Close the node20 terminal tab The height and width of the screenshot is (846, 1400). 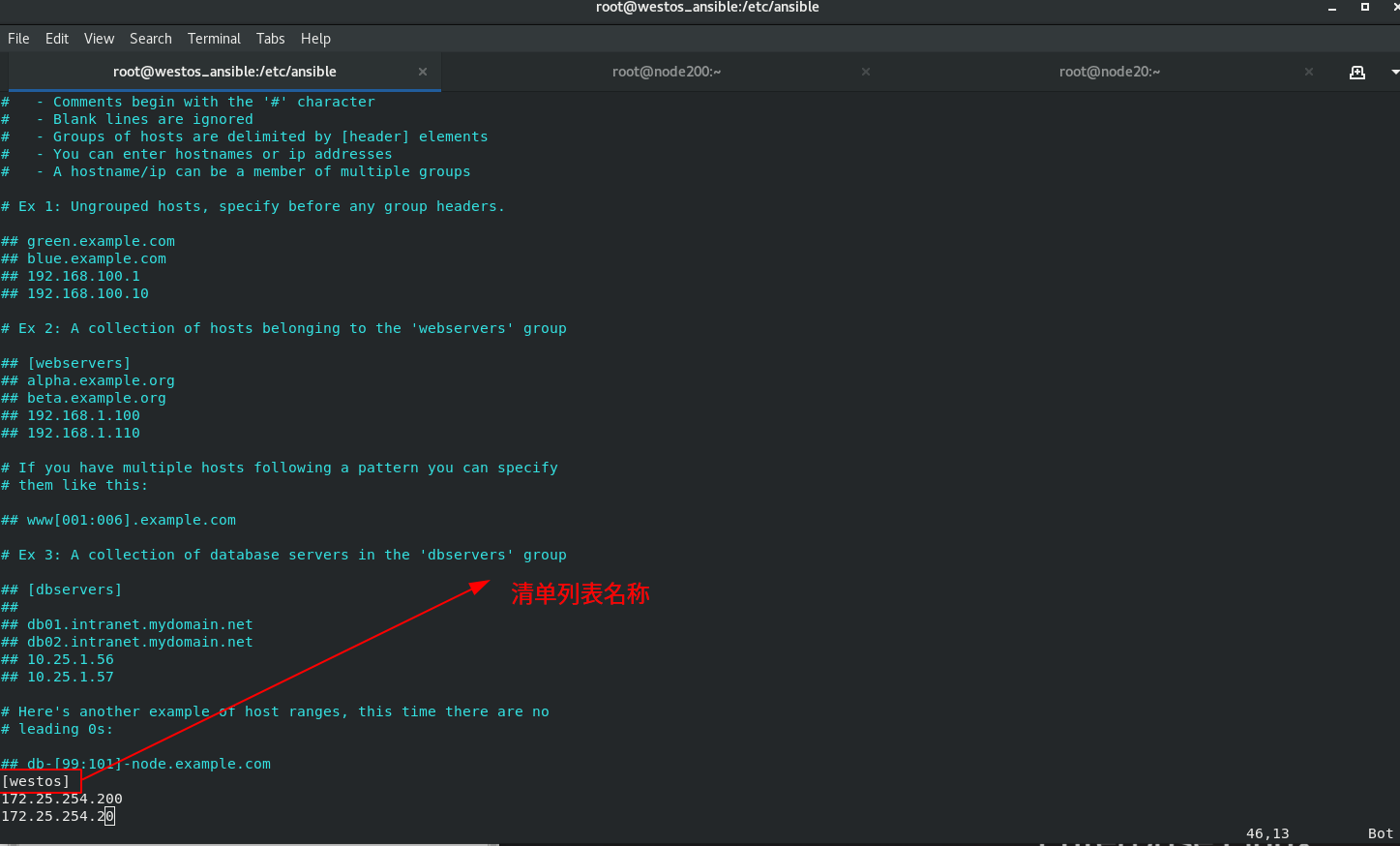[x=1309, y=72]
